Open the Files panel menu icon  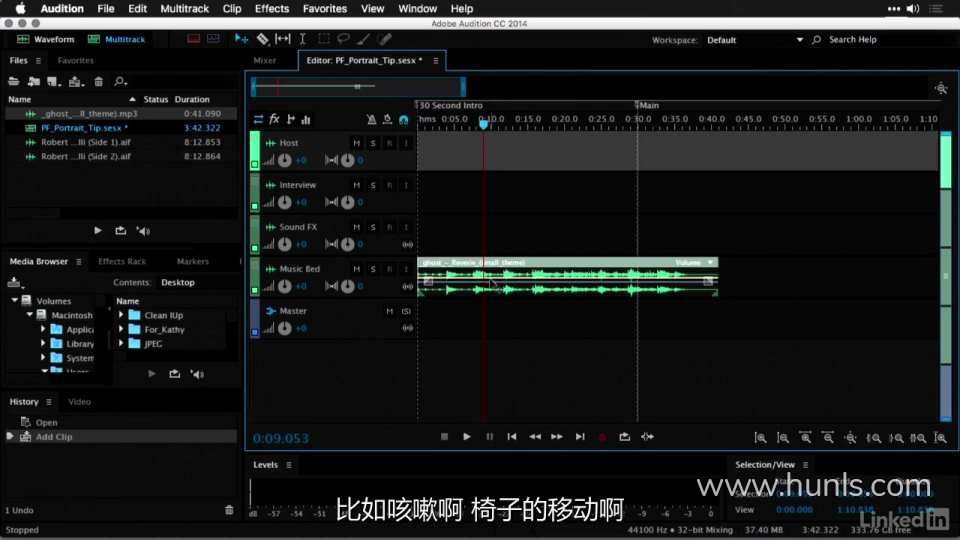38,61
